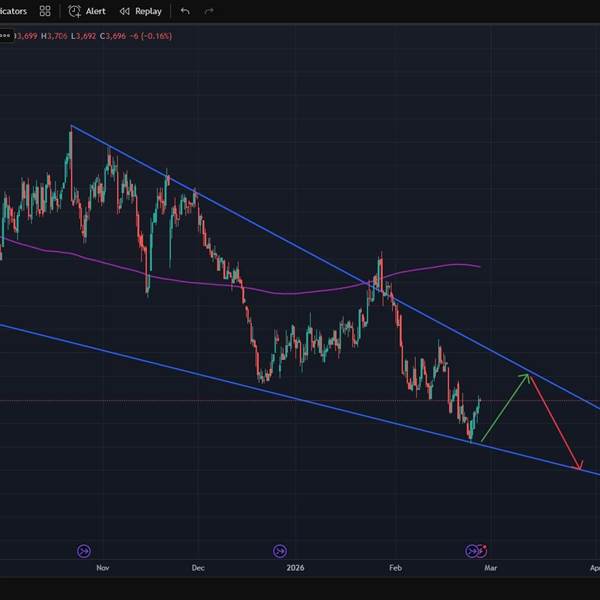Click the red event marker before March
The image size is (600, 600).
pyautogui.click(x=482, y=549)
